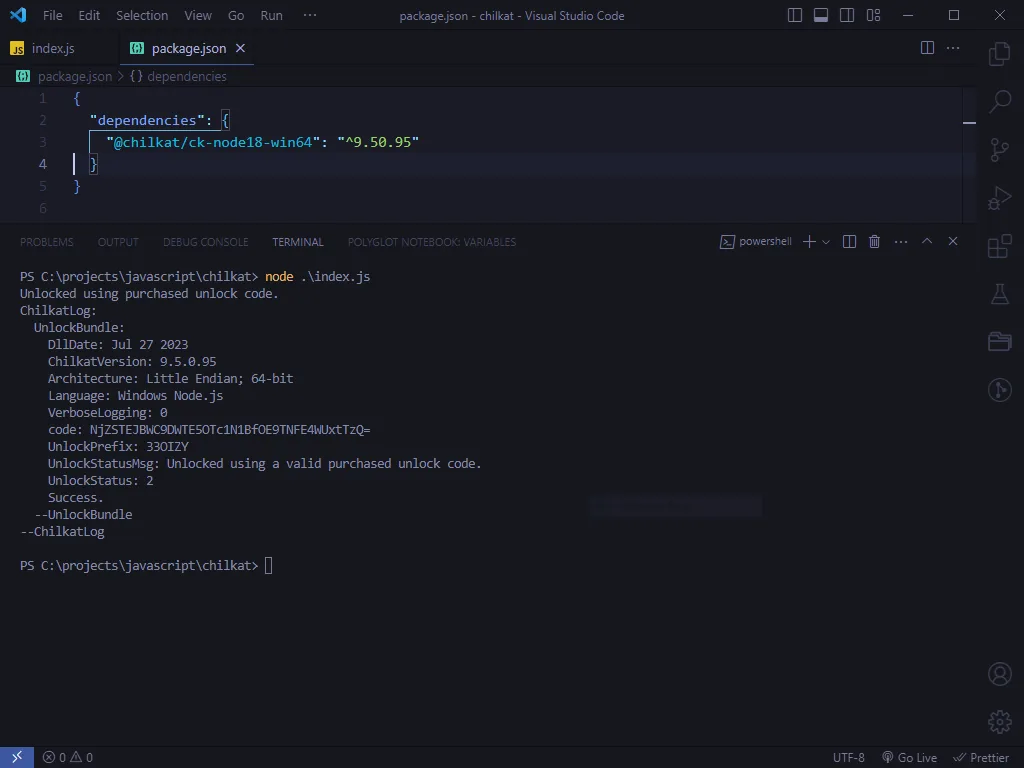
Task: Click the "^9.50.95" version string
Action: click(378, 142)
